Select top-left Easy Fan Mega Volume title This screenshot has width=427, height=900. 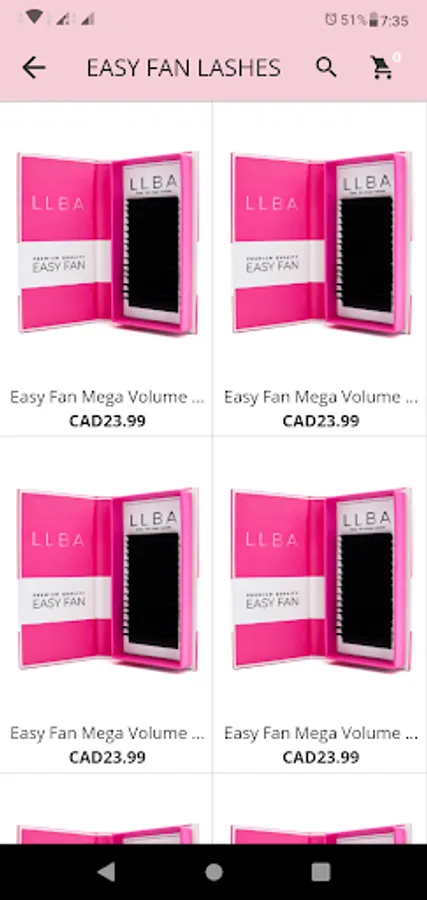[x=107, y=397]
